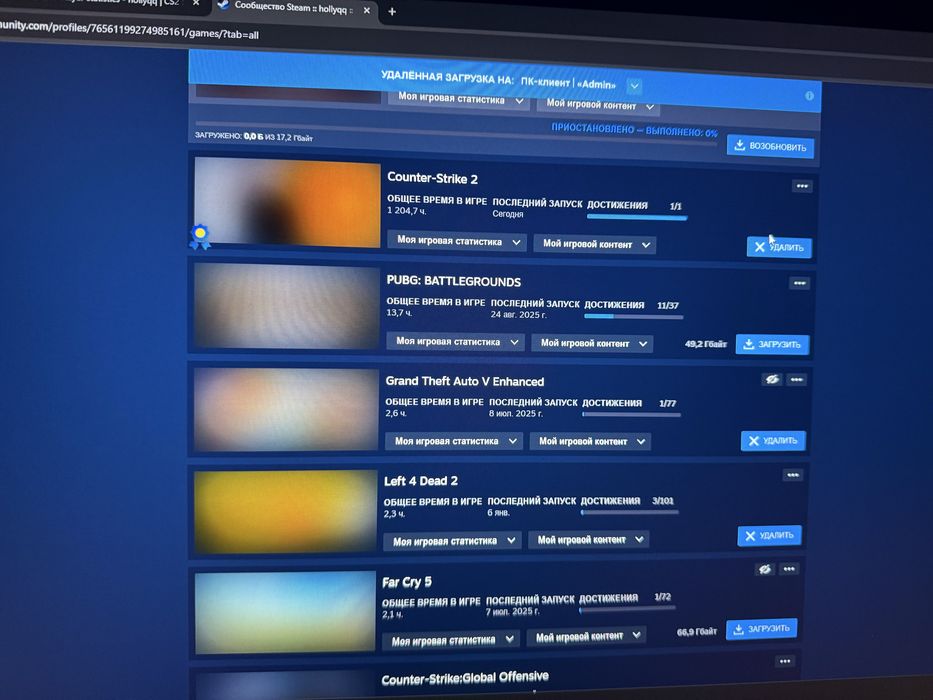Image resolution: width=933 pixels, height=700 pixels.
Task: Click the Grand Theft Auto V Enhanced achievements progress bar
Action: [631, 414]
